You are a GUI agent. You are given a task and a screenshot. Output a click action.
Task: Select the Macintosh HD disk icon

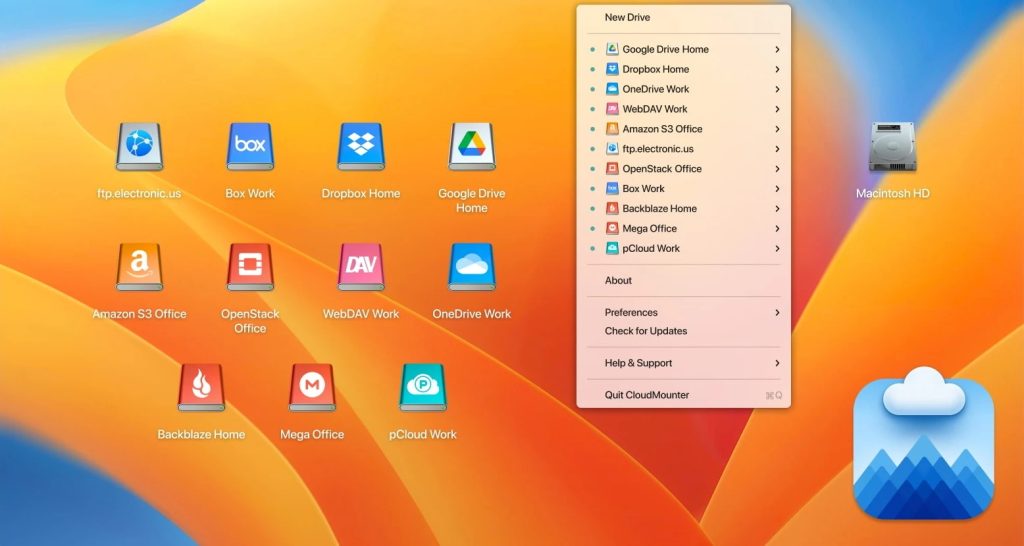892,147
